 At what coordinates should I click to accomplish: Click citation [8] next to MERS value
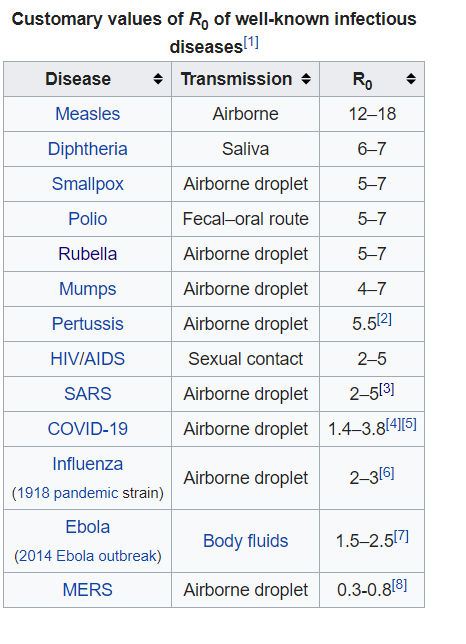coord(399,585)
